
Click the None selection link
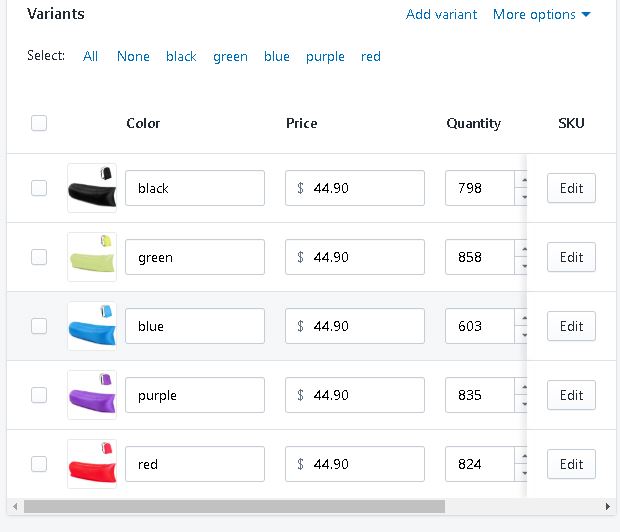(133, 57)
